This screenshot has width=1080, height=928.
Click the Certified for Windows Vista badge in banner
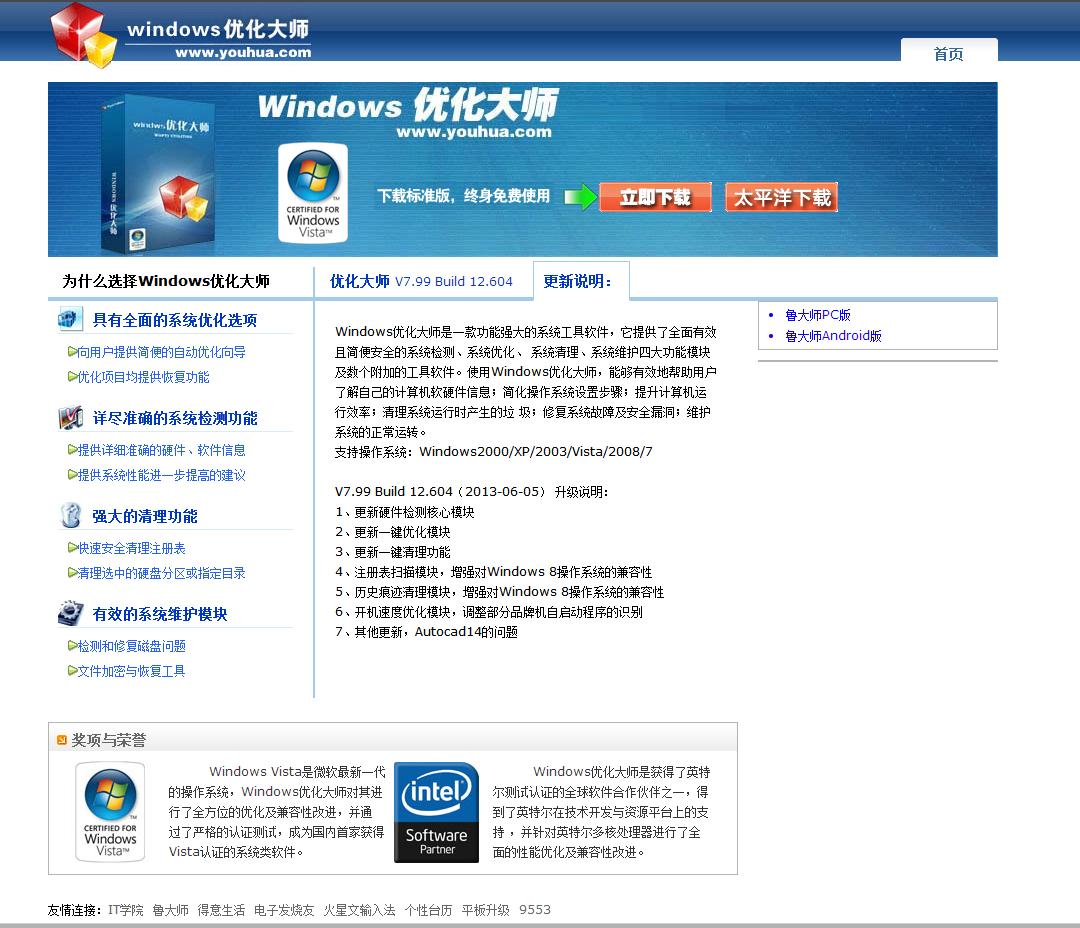[313, 192]
